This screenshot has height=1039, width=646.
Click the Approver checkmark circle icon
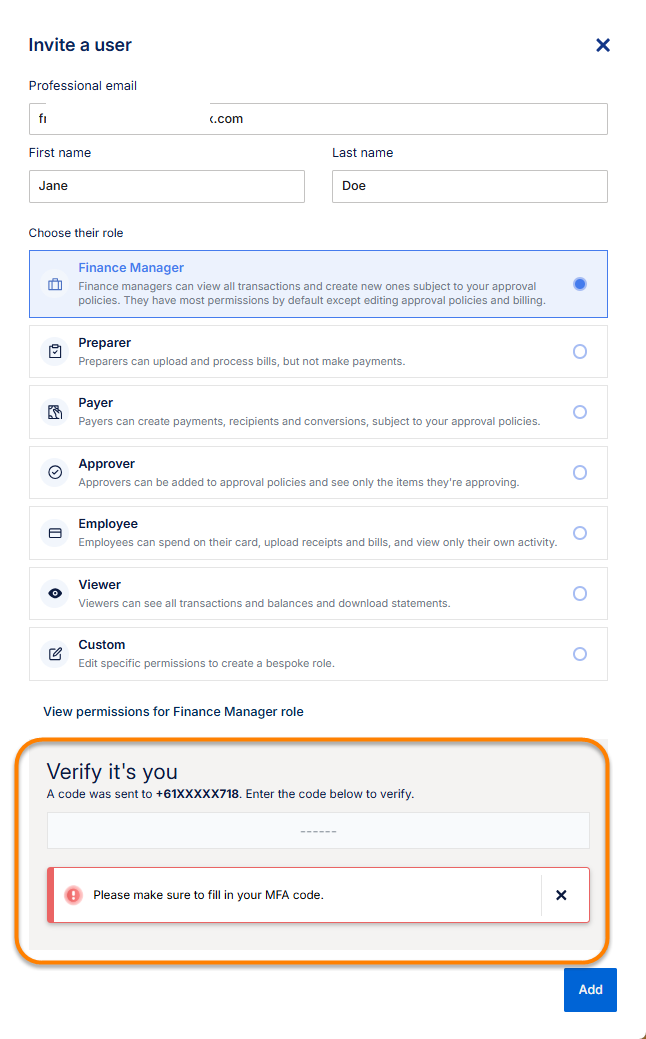coord(55,472)
